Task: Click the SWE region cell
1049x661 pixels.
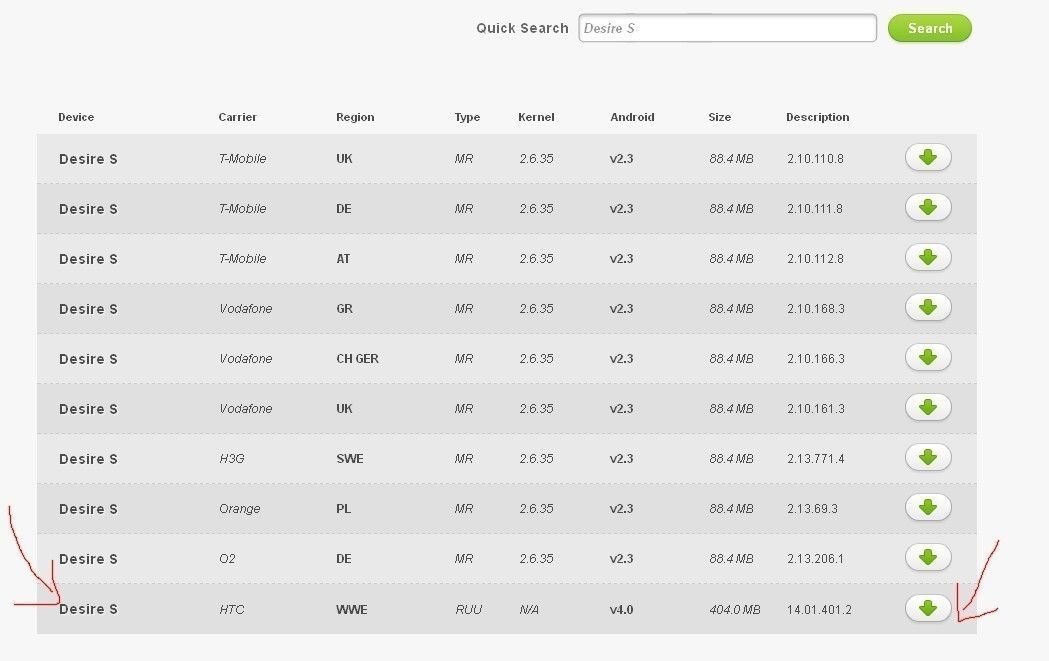Action: (350, 459)
